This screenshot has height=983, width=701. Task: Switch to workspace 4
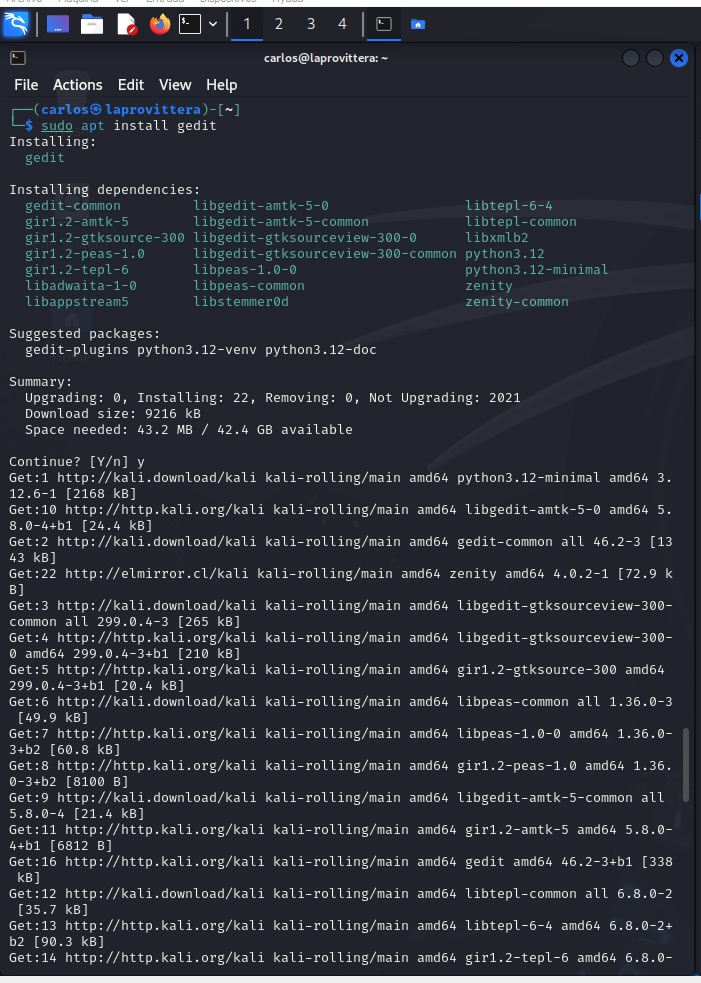tap(342, 24)
